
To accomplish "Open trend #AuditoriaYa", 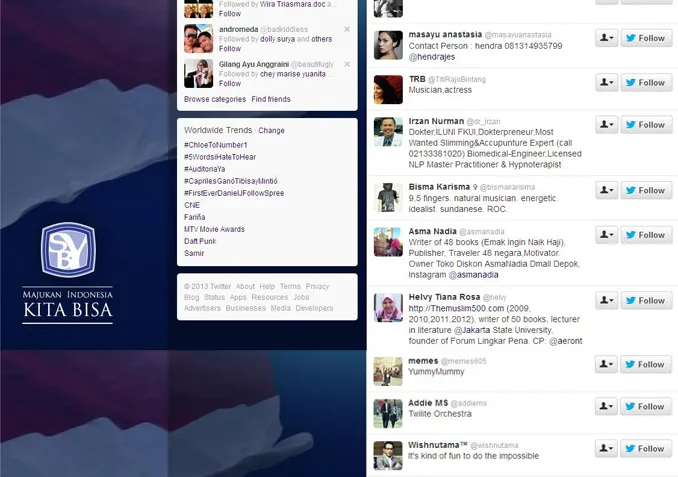I will coord(205,169).
